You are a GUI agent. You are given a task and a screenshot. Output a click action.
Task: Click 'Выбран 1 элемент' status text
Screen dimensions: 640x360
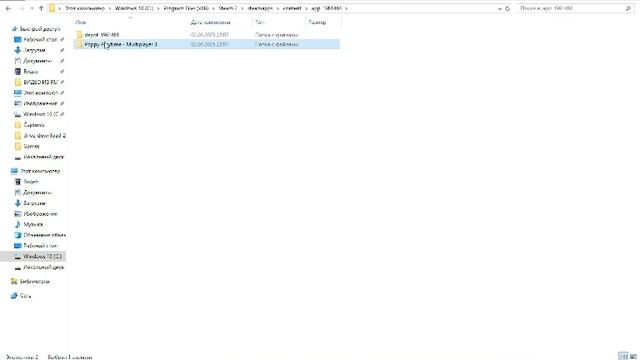(x=70, y=357)
